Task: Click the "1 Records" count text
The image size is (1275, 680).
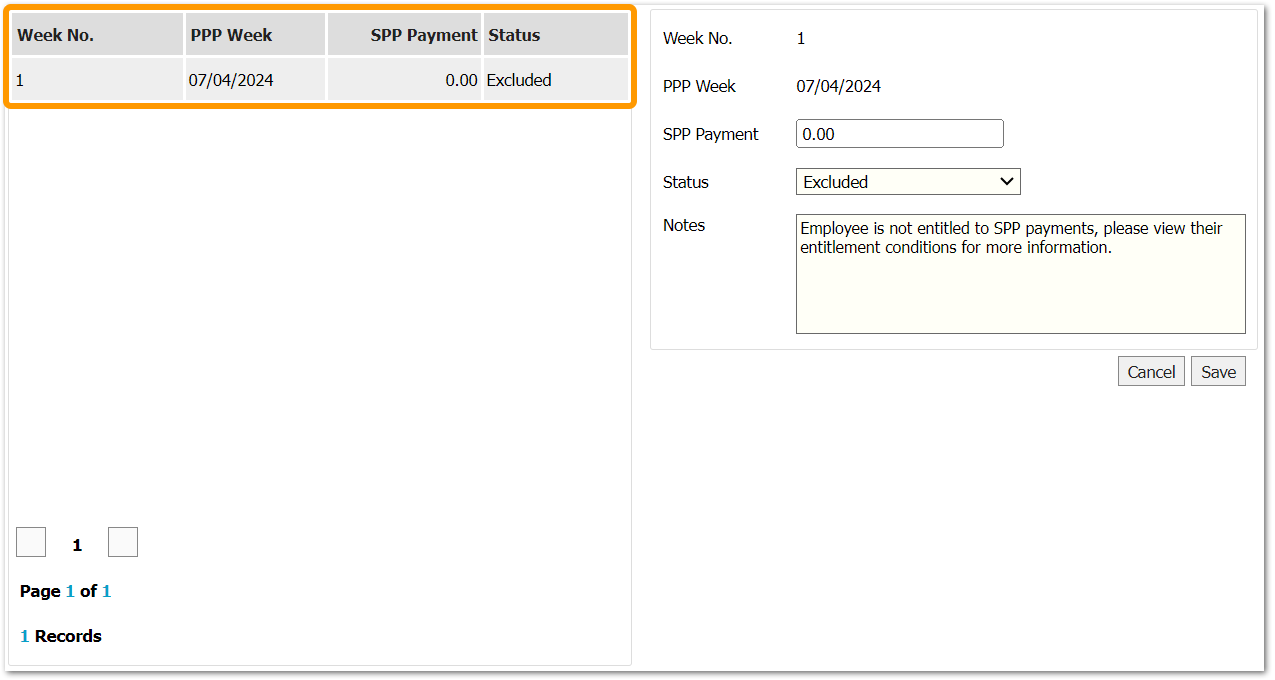Action: pyautogui.click(x=61, y=636)
